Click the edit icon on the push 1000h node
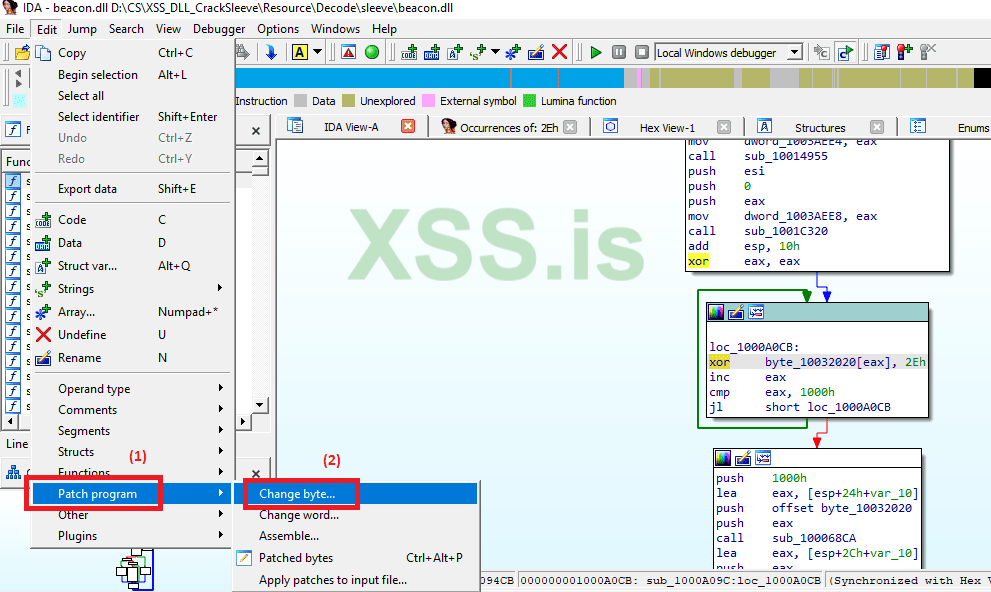The image size is (991, 592). point(743,458)
